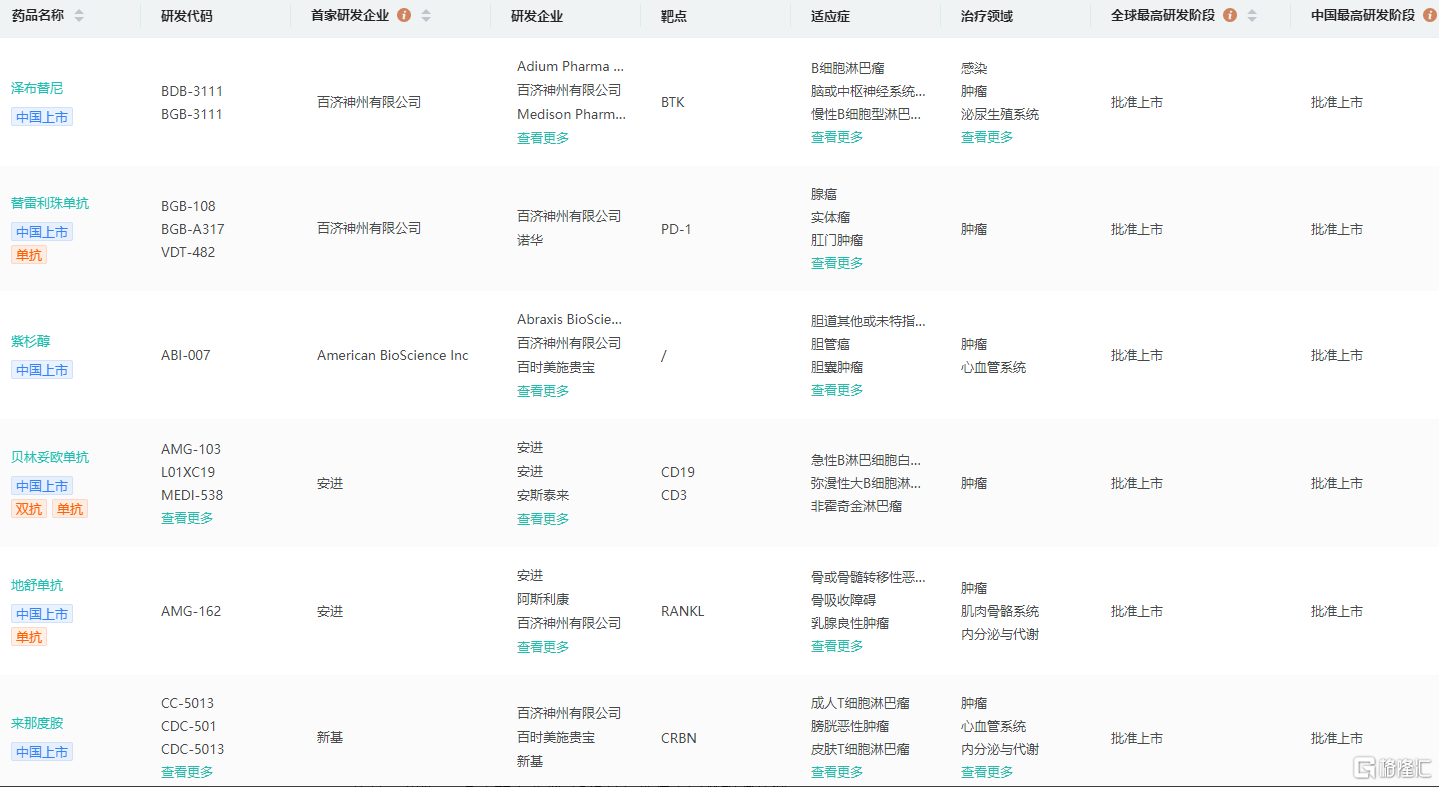
Task: Click the 靶点 column header
Action: (674, 16)
